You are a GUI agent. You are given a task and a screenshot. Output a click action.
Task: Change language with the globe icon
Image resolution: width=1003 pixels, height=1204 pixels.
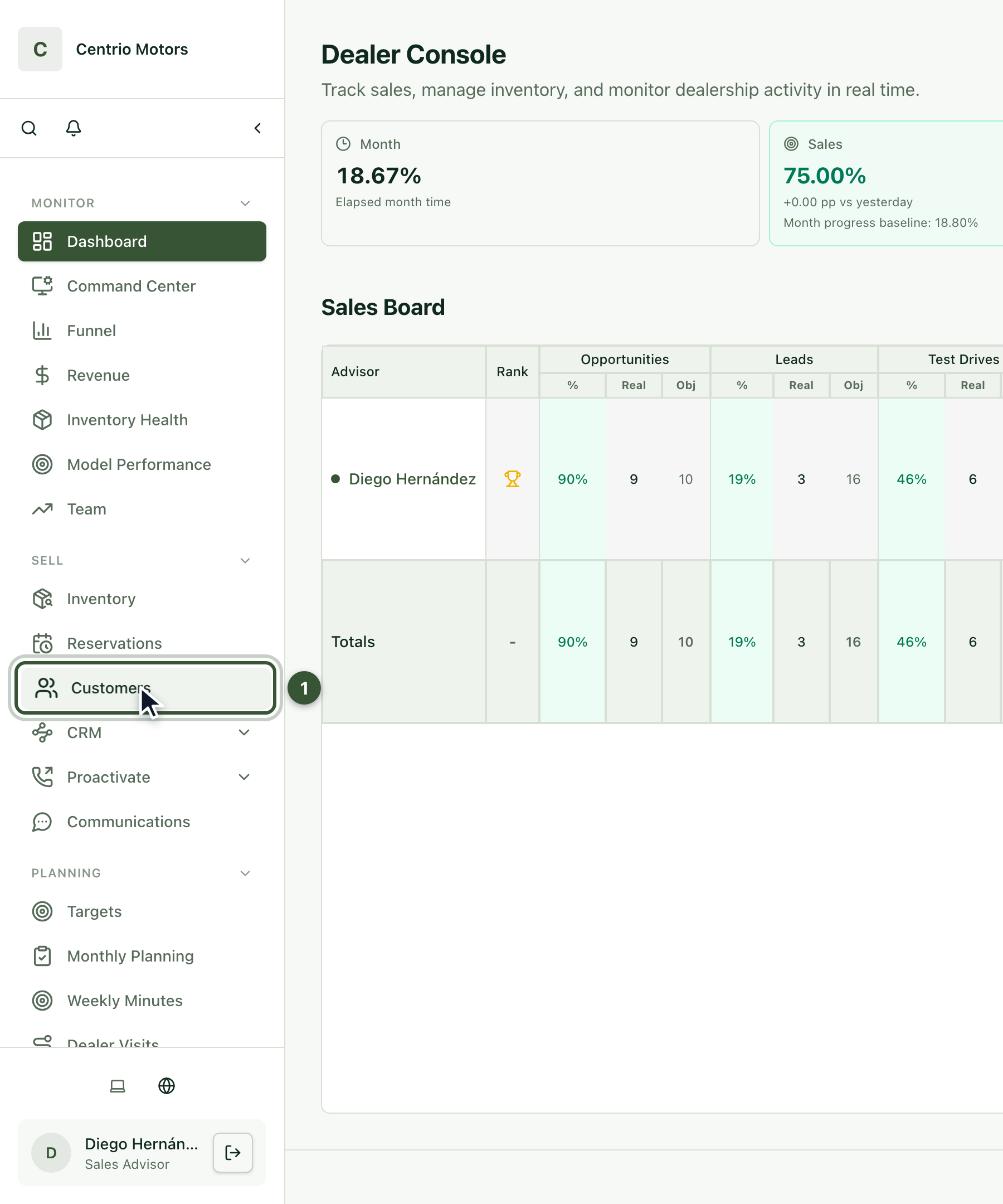tap(167, 1086)
